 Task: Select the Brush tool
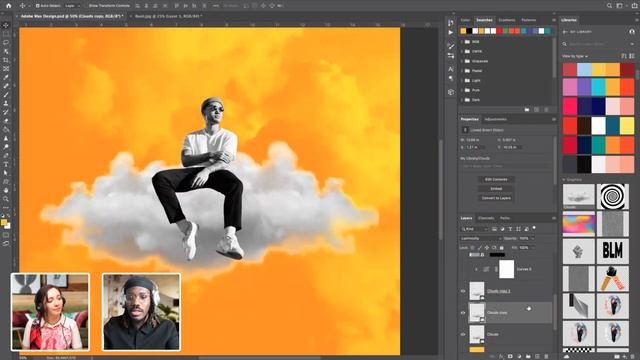(x=6, y=95)
